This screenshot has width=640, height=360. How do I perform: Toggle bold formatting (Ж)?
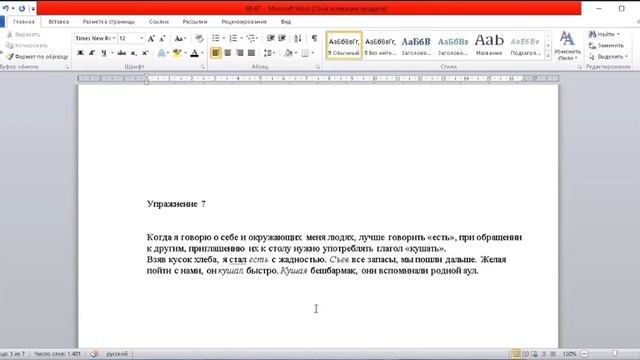coord(80,53)
